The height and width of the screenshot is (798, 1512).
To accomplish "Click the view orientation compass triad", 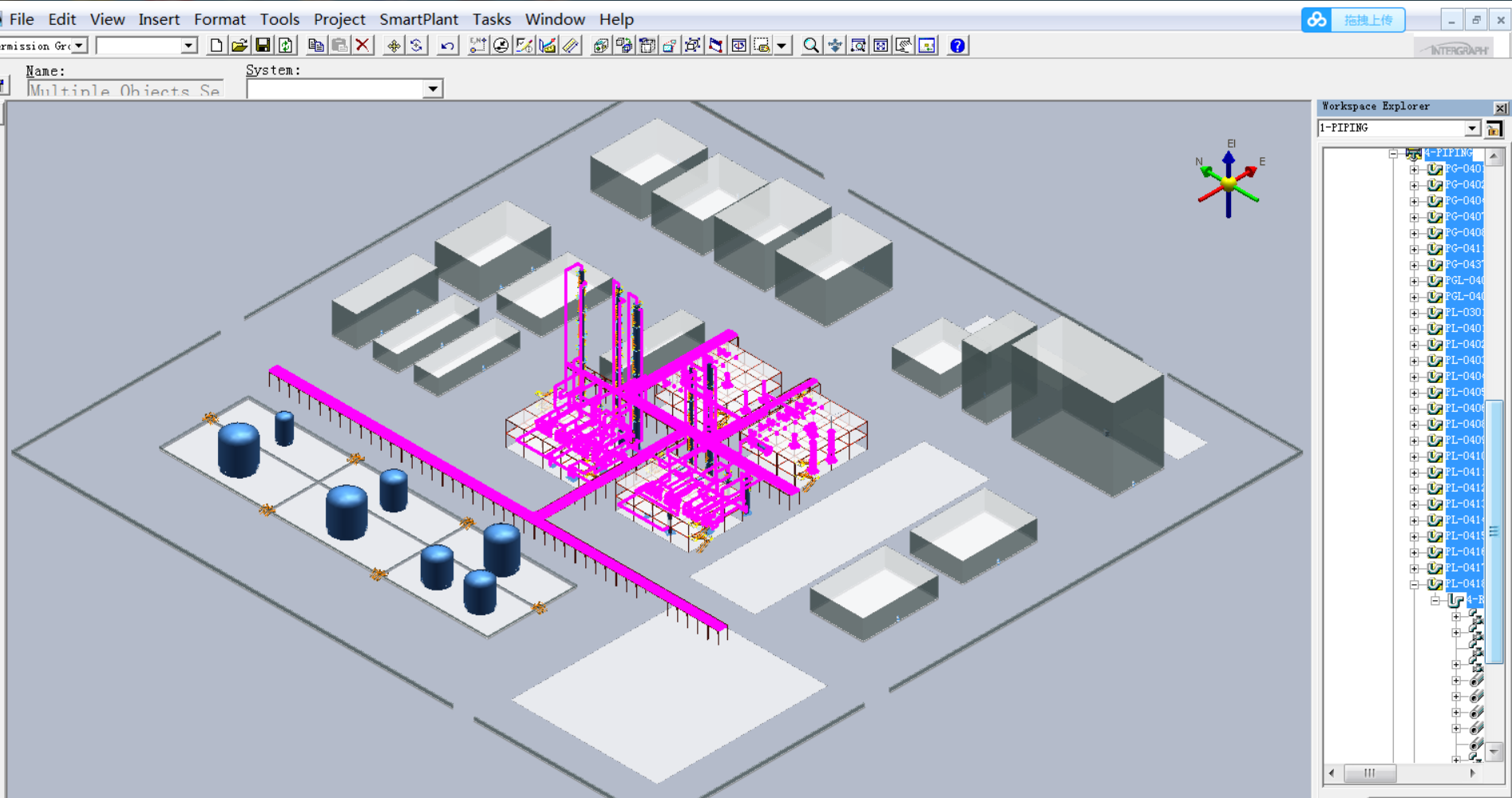I will click(1229, 180).
